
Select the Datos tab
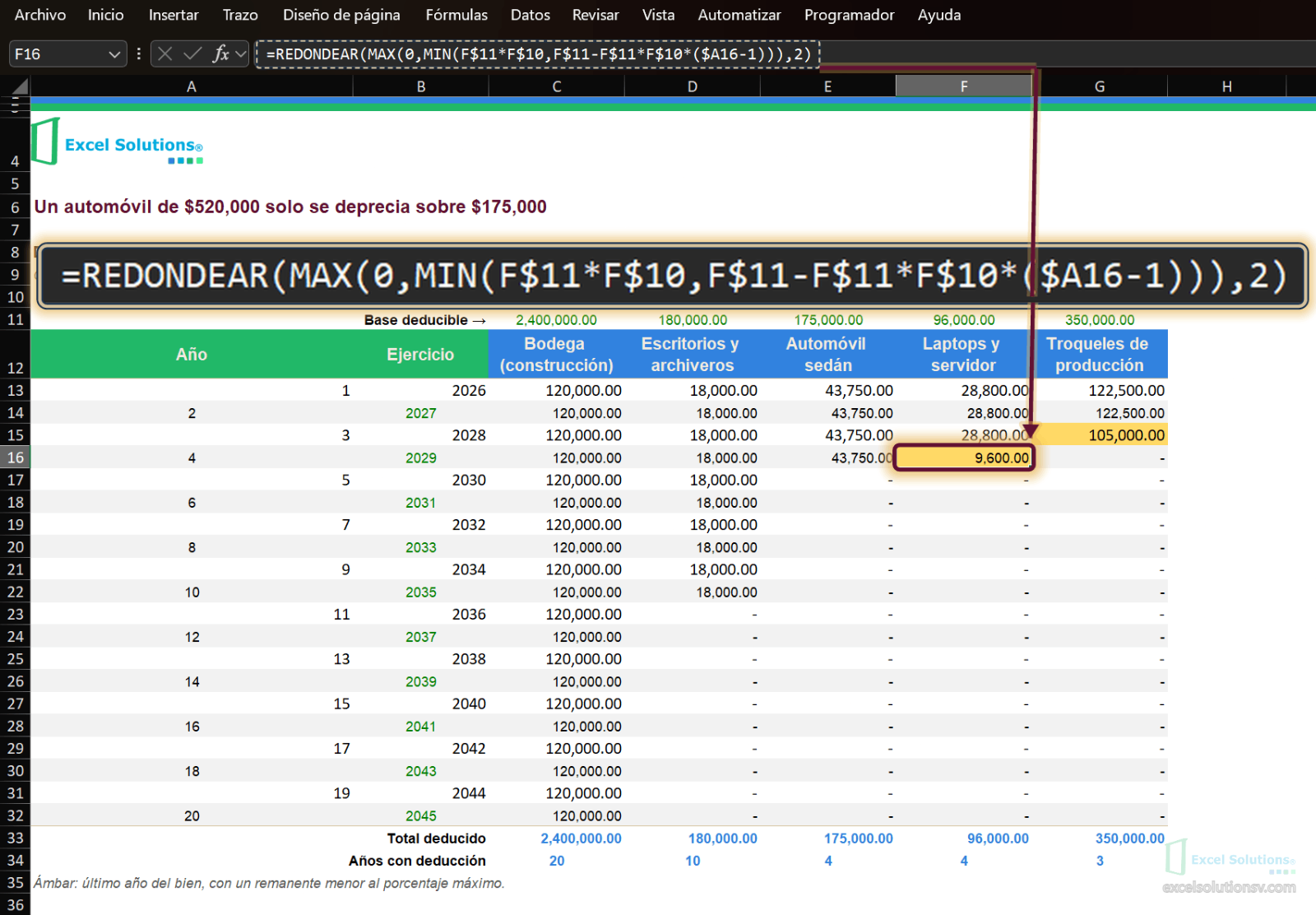click(x=531, y=15)
